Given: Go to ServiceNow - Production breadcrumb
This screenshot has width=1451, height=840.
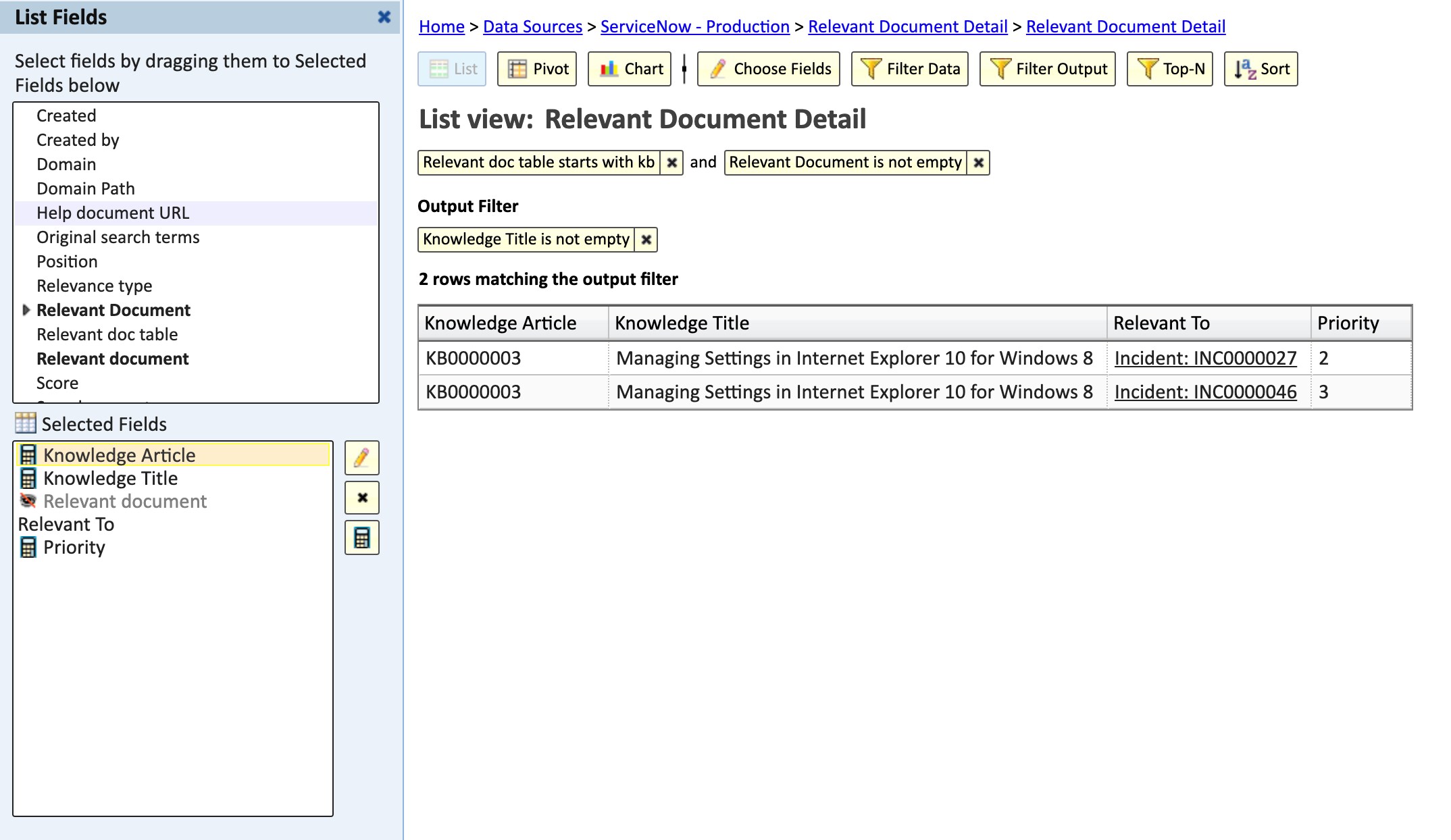Looking at the screenshot, I should point(694,26).
